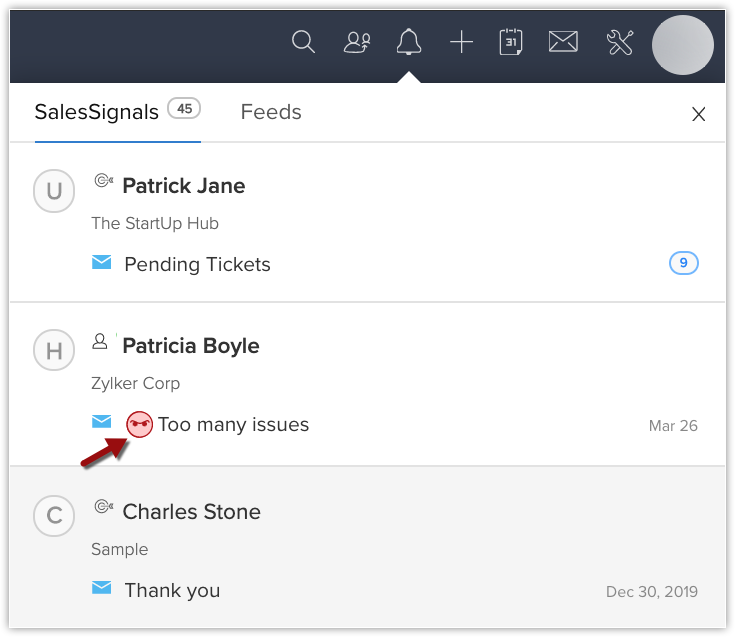Screen dimensions: 735x637
Task: Click the 9 unread count badge
Action: (x=684, y=264)
